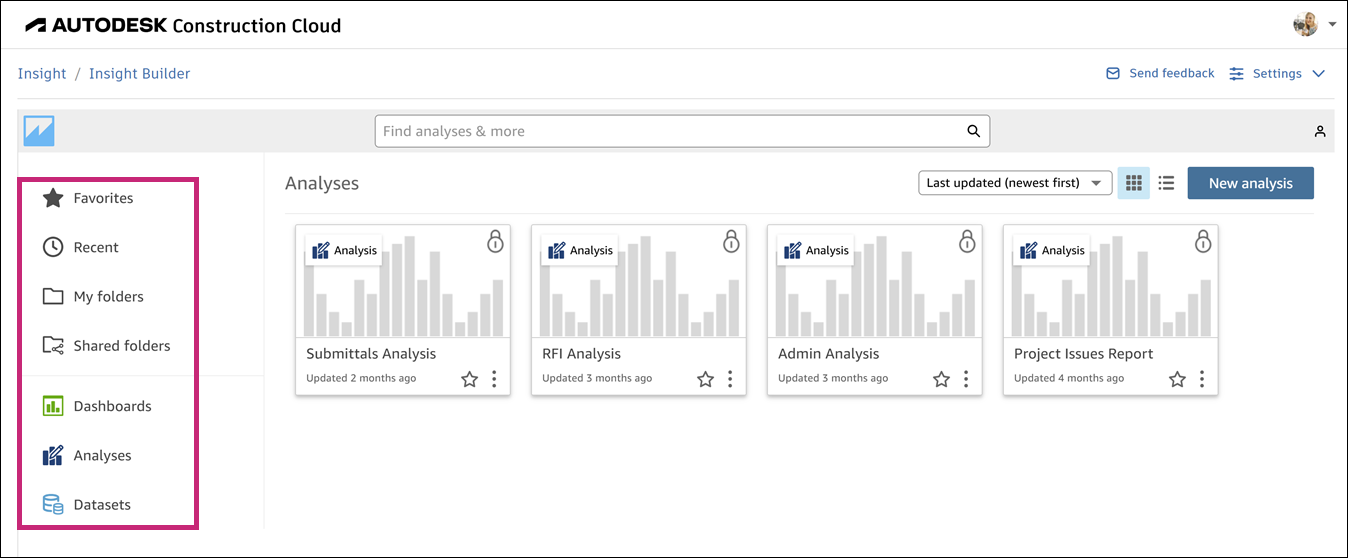Open My folders in the sidebar
The width and height of the screenshot is (1348, 558).
pyautogui.click(x=108, y=297)
